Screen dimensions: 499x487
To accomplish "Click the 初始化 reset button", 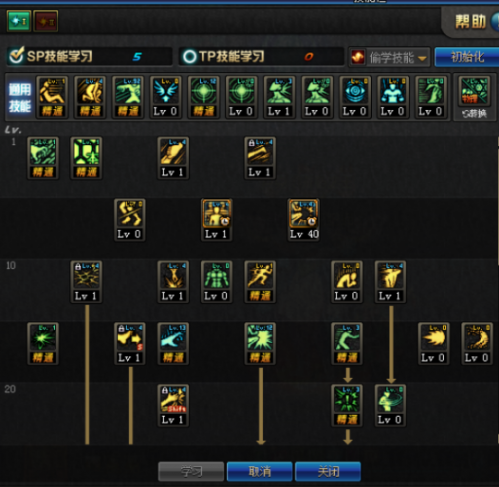I will pos(467,57).
